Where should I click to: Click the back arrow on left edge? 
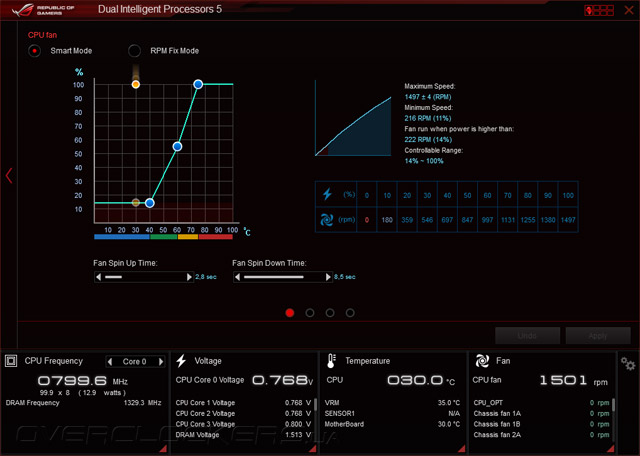[9, 176]
